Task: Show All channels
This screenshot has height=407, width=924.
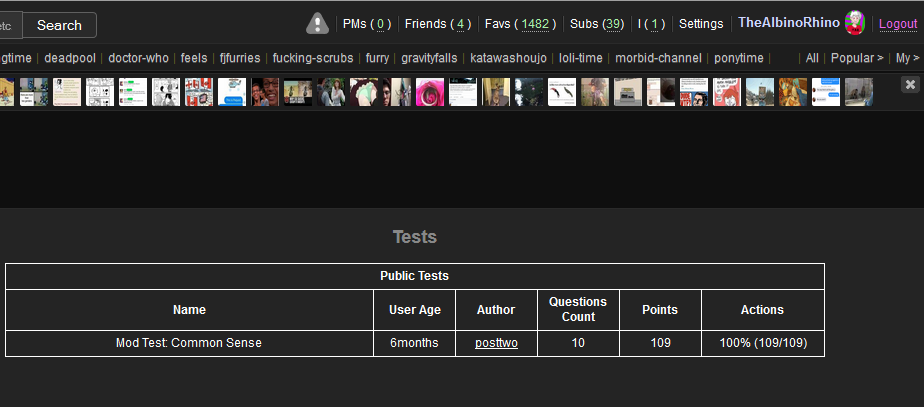Action: 812,58
